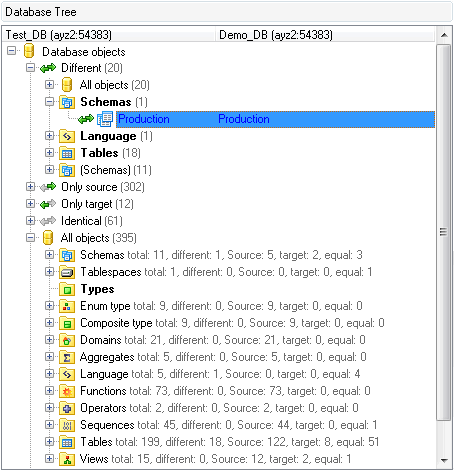455x471 pixels.
Task: Click the Test_DB column header
Action: tap(109, 35)
